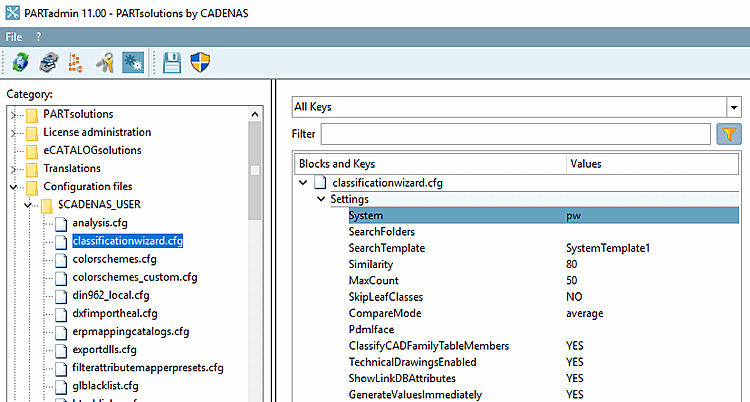Click the PARTadmin title bar app icon

click(12, 12)
